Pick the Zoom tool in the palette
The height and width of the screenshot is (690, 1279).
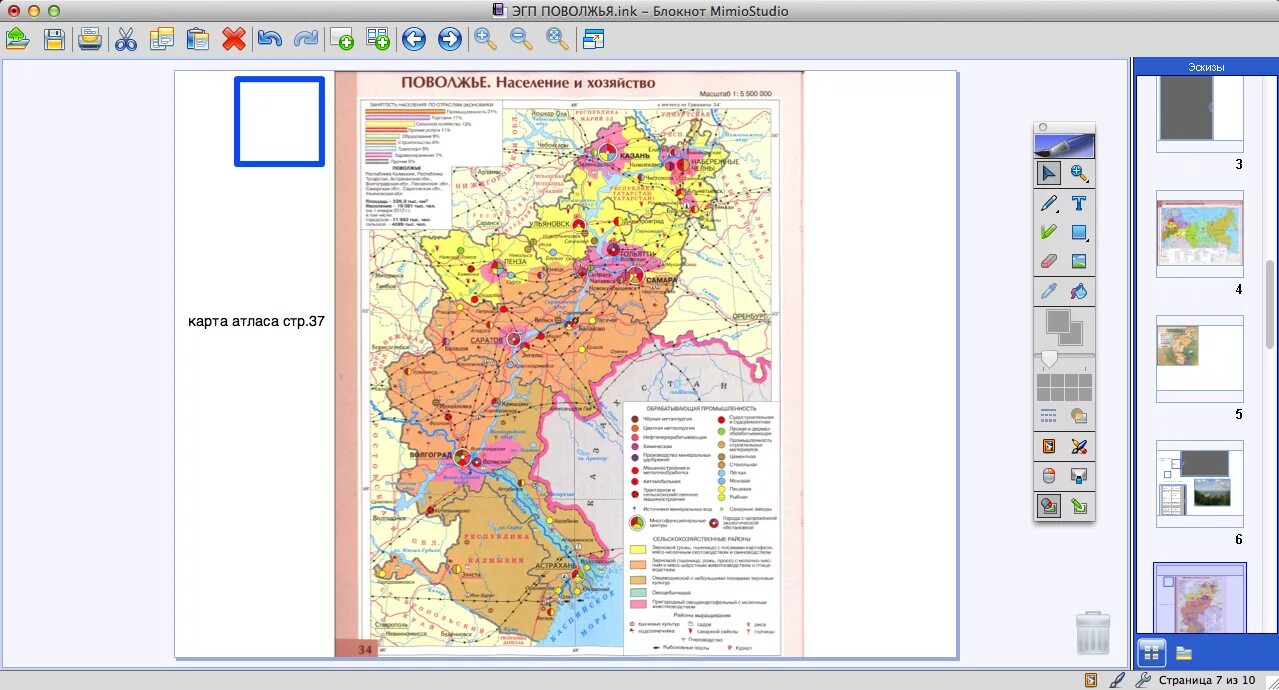(1079, 173)
